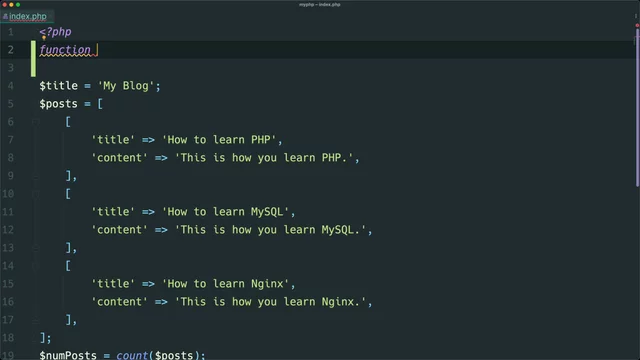
Task: Click the opening bracket after $posts =
Action: click(100, 104)
